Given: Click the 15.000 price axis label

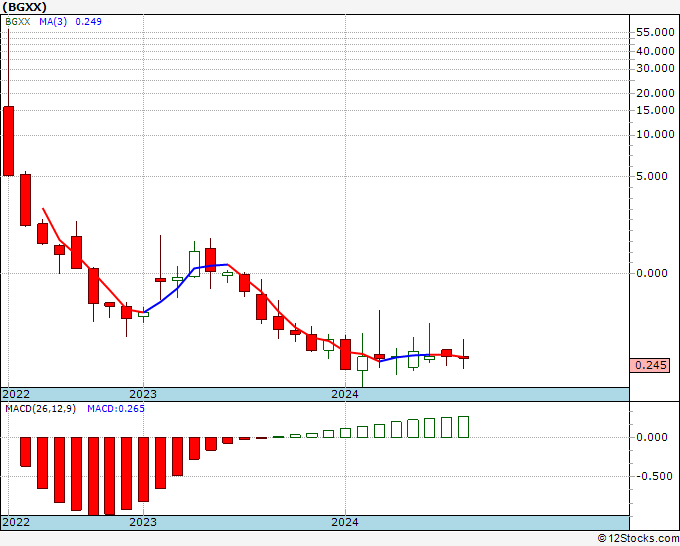Looking at the screenshot, I should (x=655, y=110).
